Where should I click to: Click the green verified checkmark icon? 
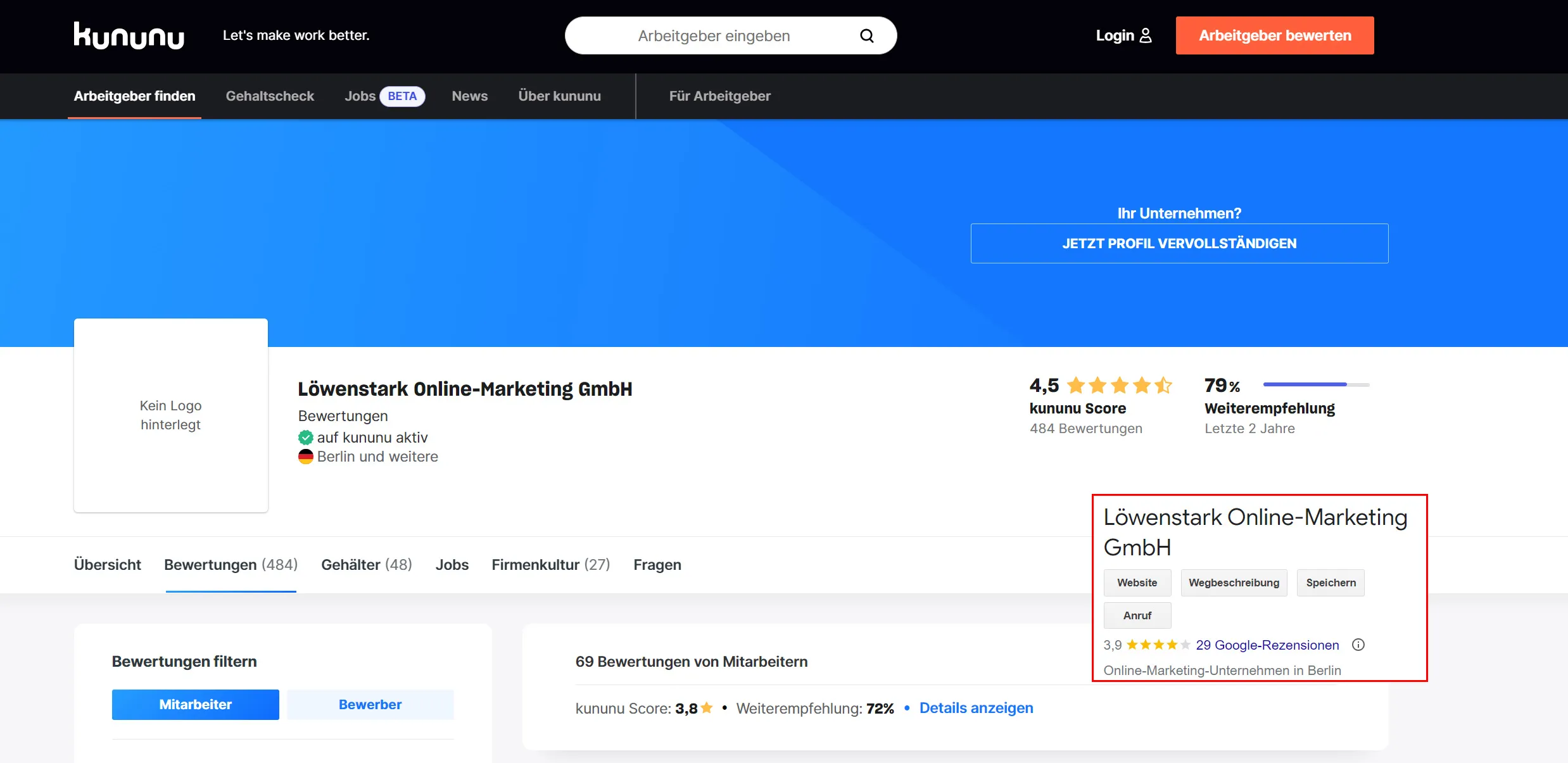click(x=306, y=438)
